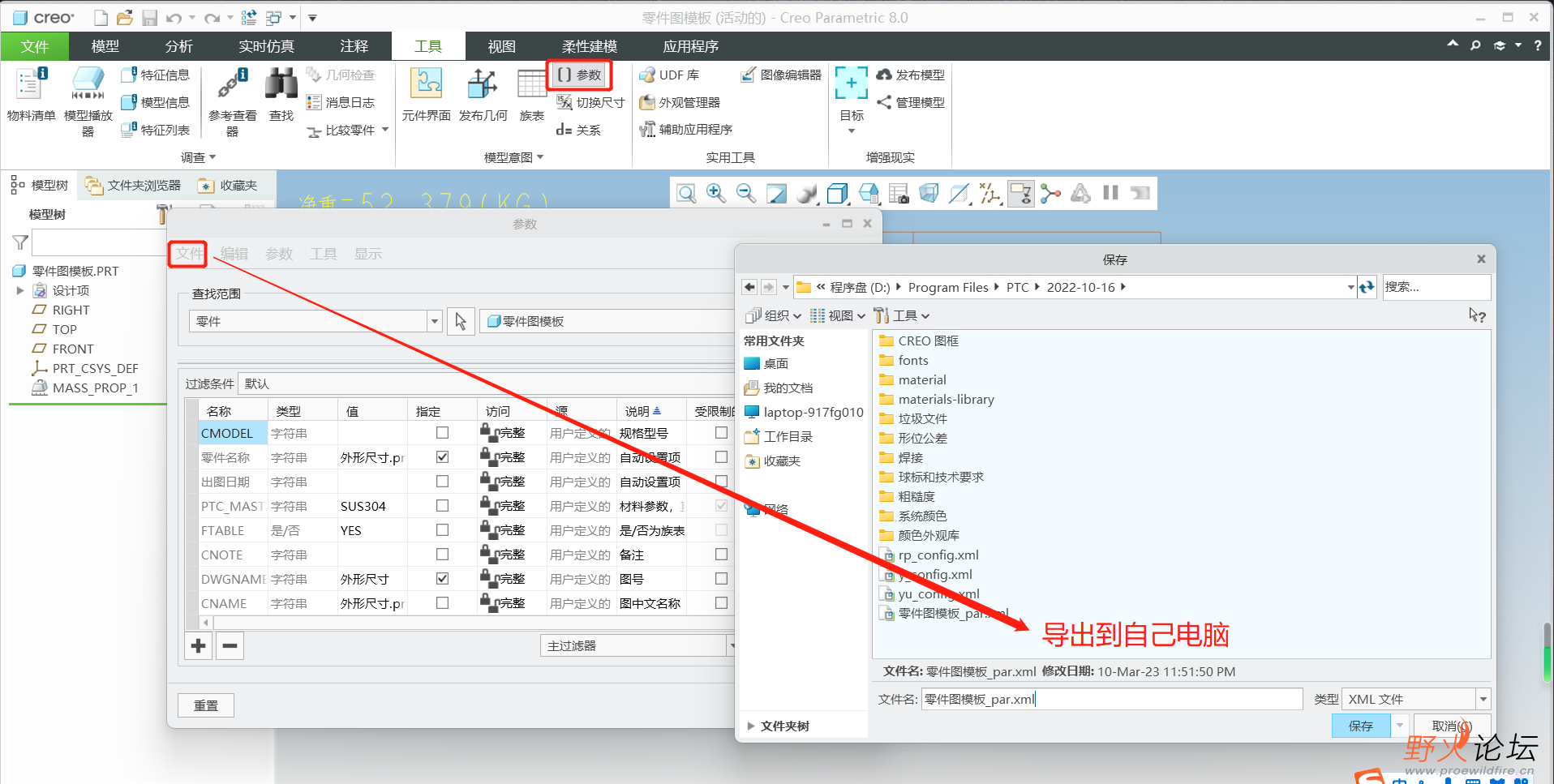Open the 元件界面 component interface tool

(426, 95)
